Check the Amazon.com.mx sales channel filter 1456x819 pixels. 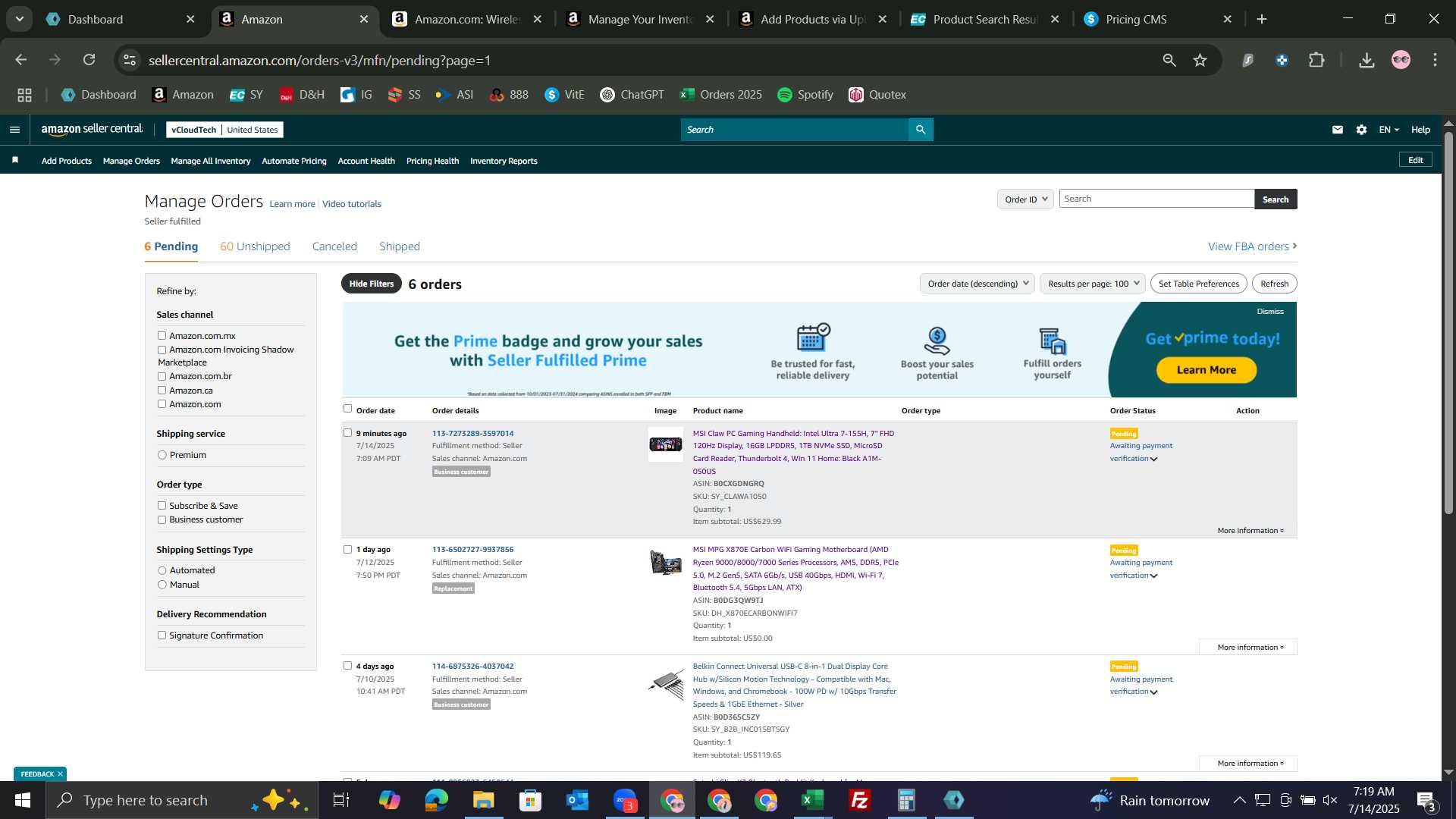click(x=162, y=336)
